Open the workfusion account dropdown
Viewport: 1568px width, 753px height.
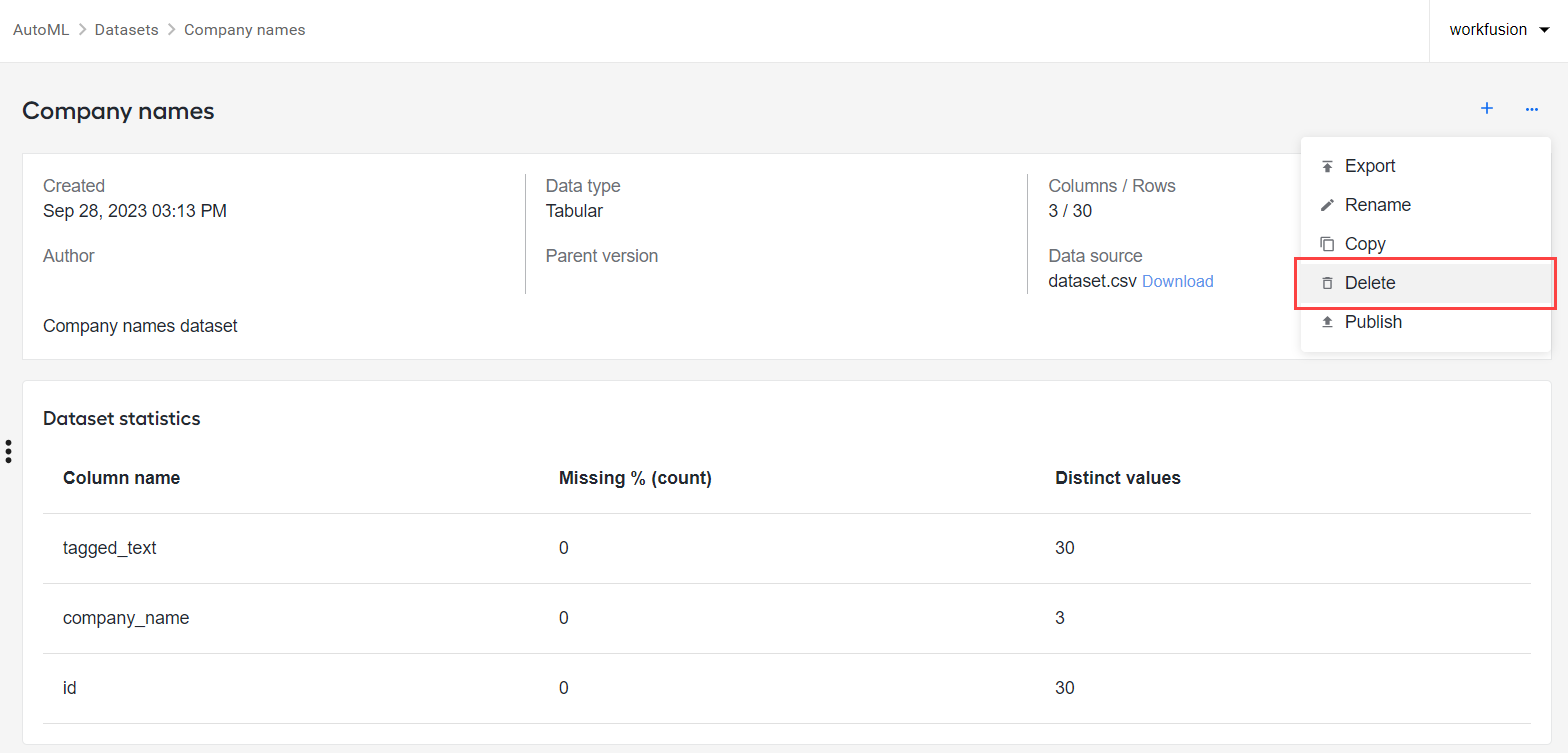1499,30
